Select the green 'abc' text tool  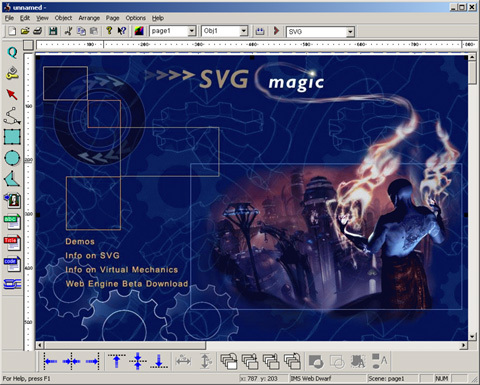[x=12, y=222]
